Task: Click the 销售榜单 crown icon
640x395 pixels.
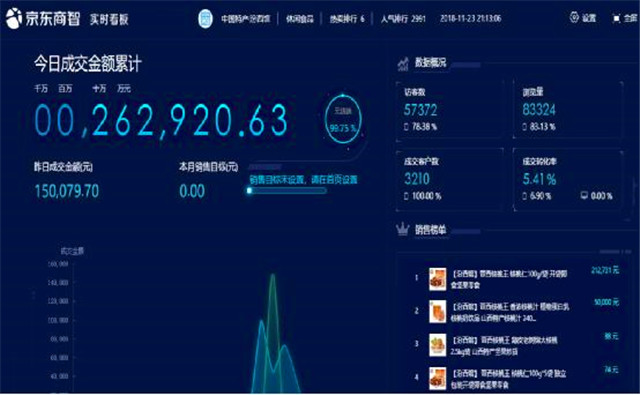Action: [402, 229]
